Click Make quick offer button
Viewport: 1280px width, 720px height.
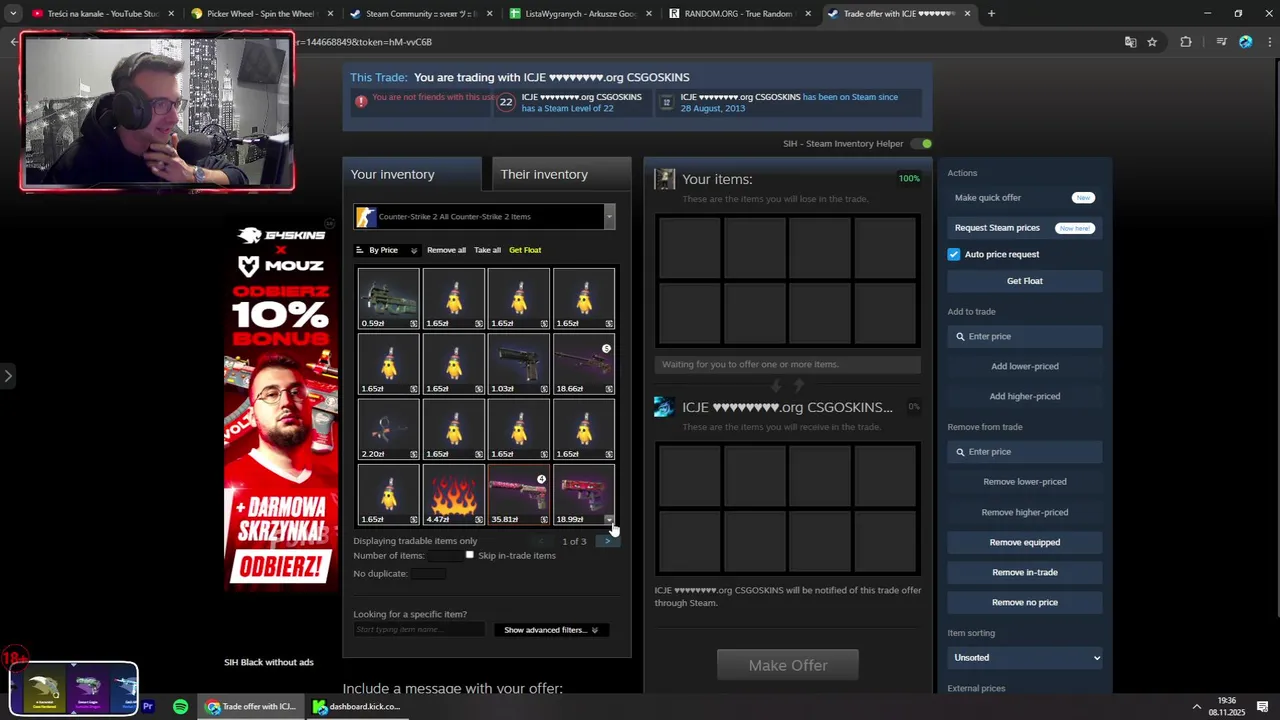(1025, 198)
